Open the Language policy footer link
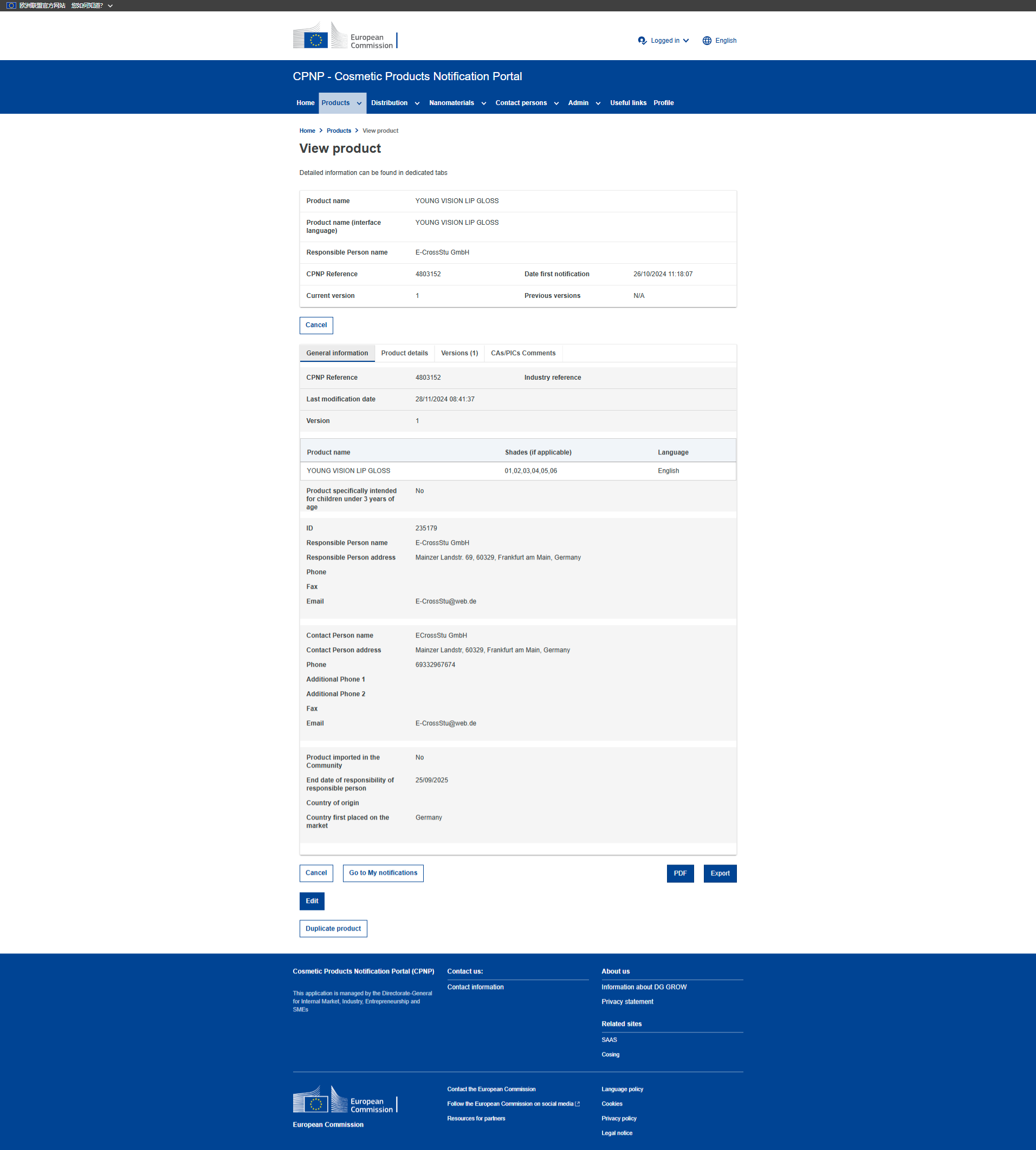The image size is (1036, 1150). [622, 1089]
